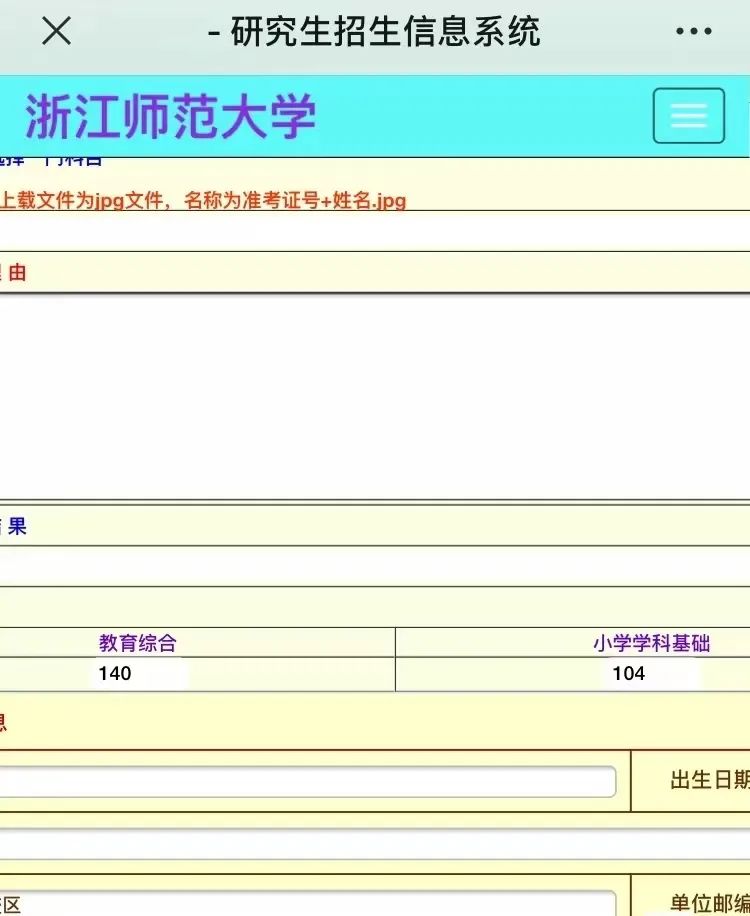
Task: Click the white row below the upload instruction
Action: coord(375,230)
